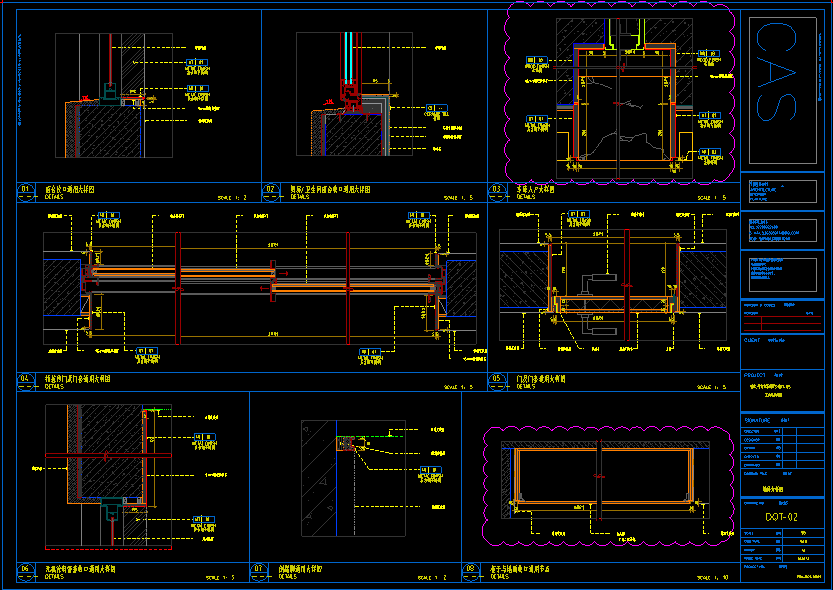Select the 08 detail number bubble
The height and width of the screenshot is (590, 833).
(x=471, y=570)
